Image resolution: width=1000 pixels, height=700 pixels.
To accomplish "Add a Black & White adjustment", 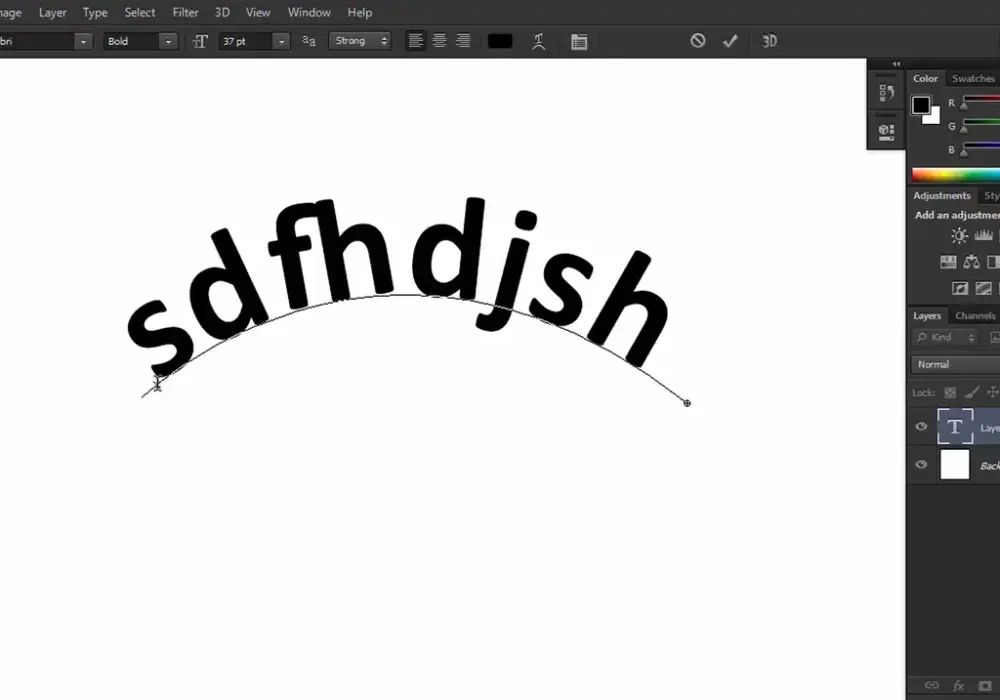I will click(993, 262).
